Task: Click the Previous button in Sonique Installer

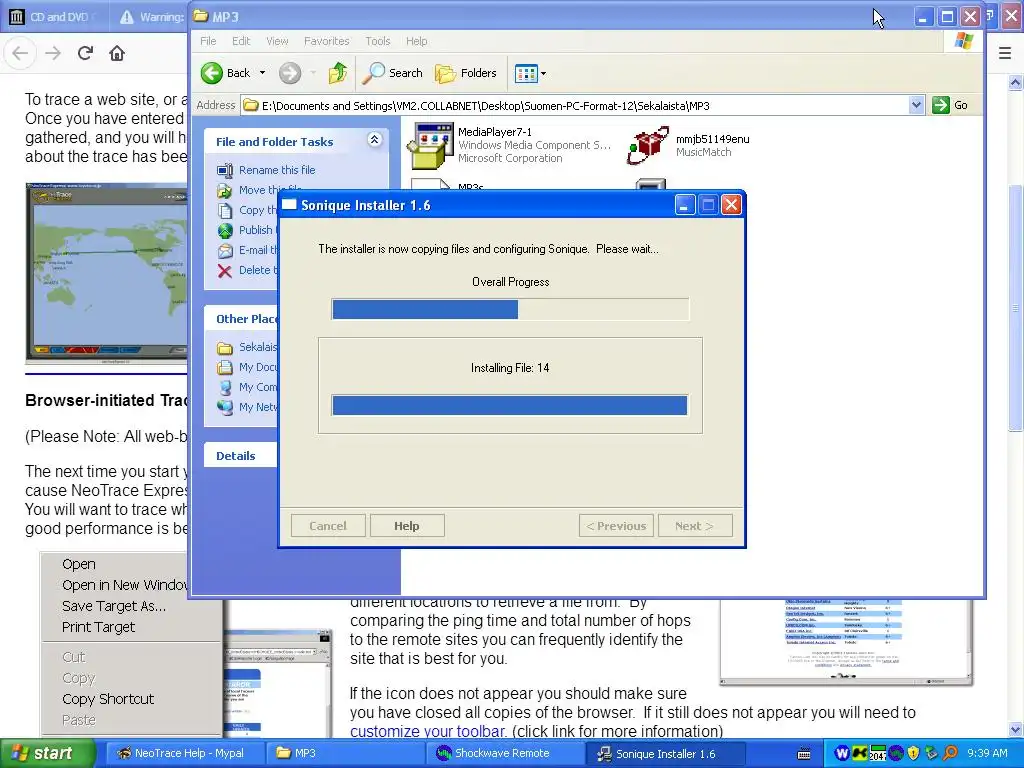Action: point(616,526)
